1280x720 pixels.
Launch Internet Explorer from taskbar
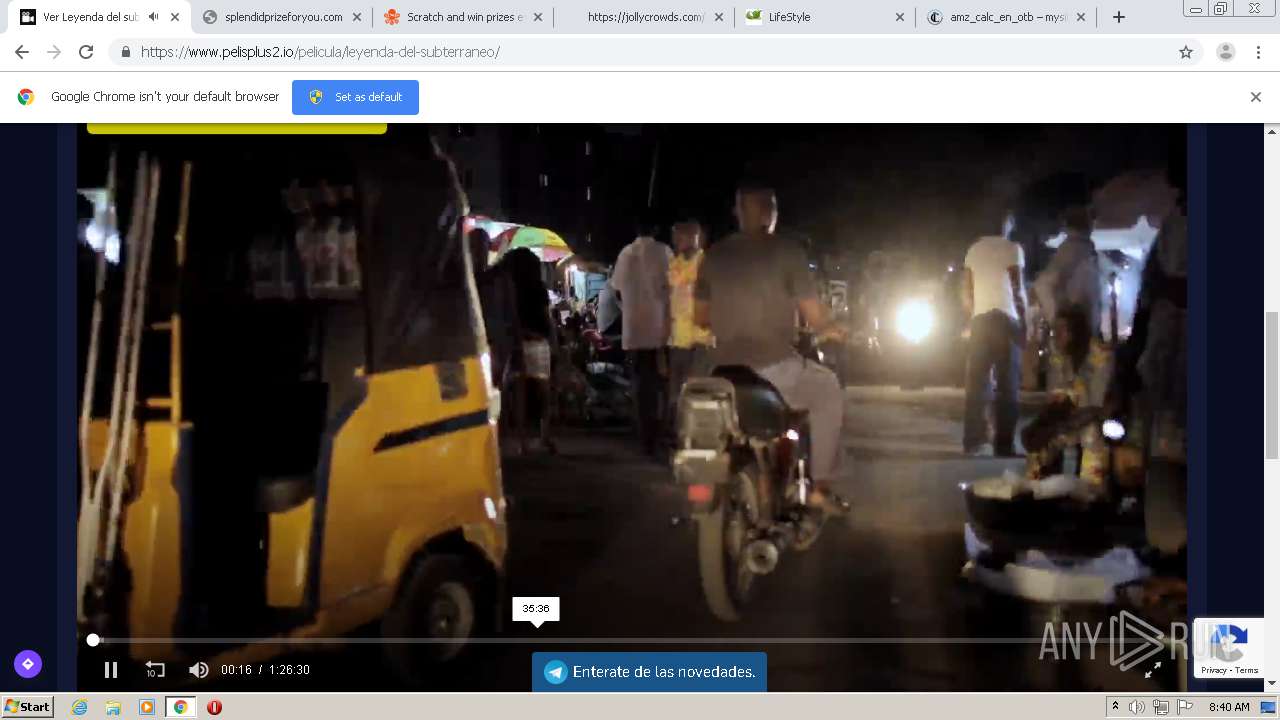[80, 707]
